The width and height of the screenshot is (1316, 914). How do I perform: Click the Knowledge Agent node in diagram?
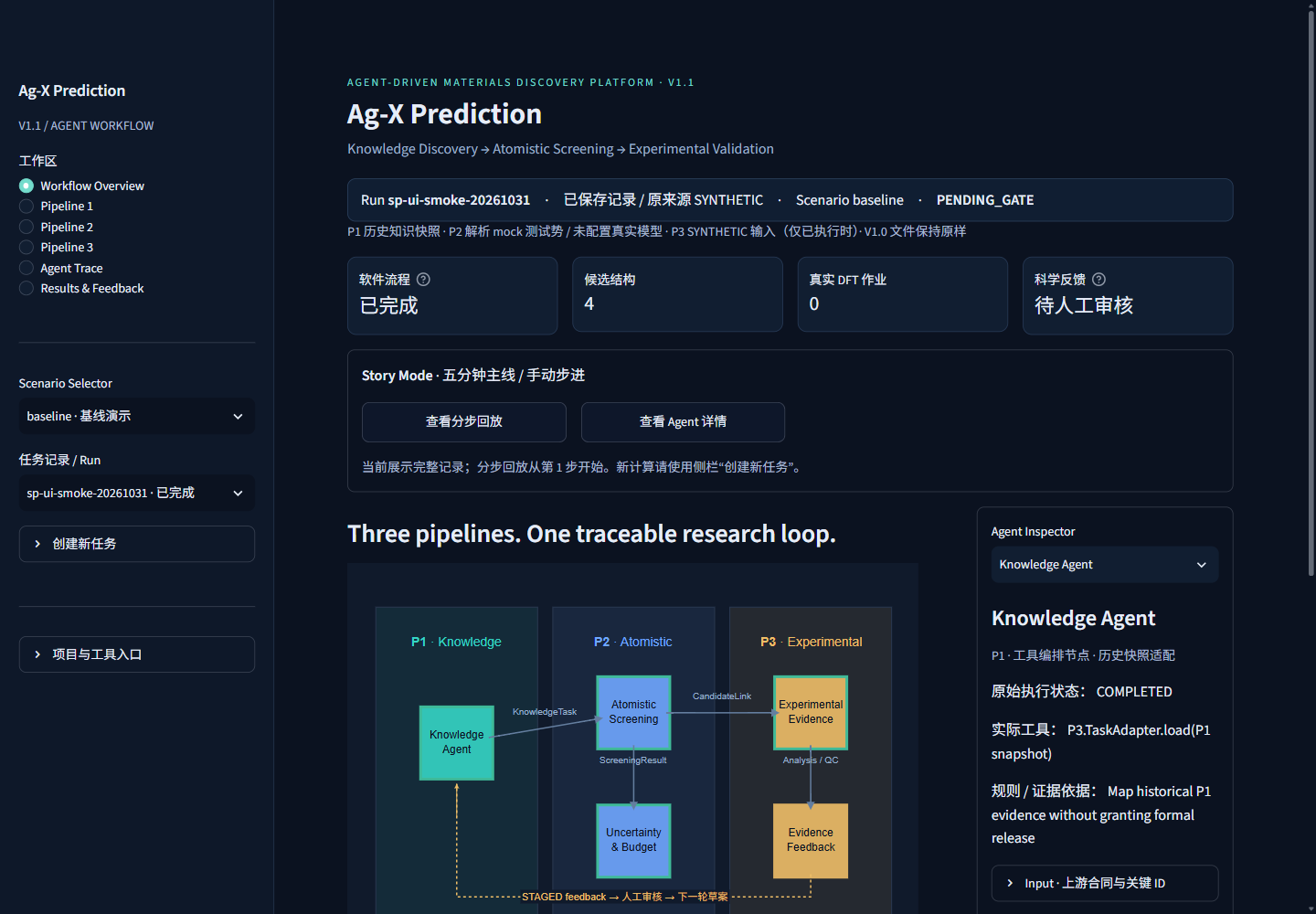tap(457, 742)
